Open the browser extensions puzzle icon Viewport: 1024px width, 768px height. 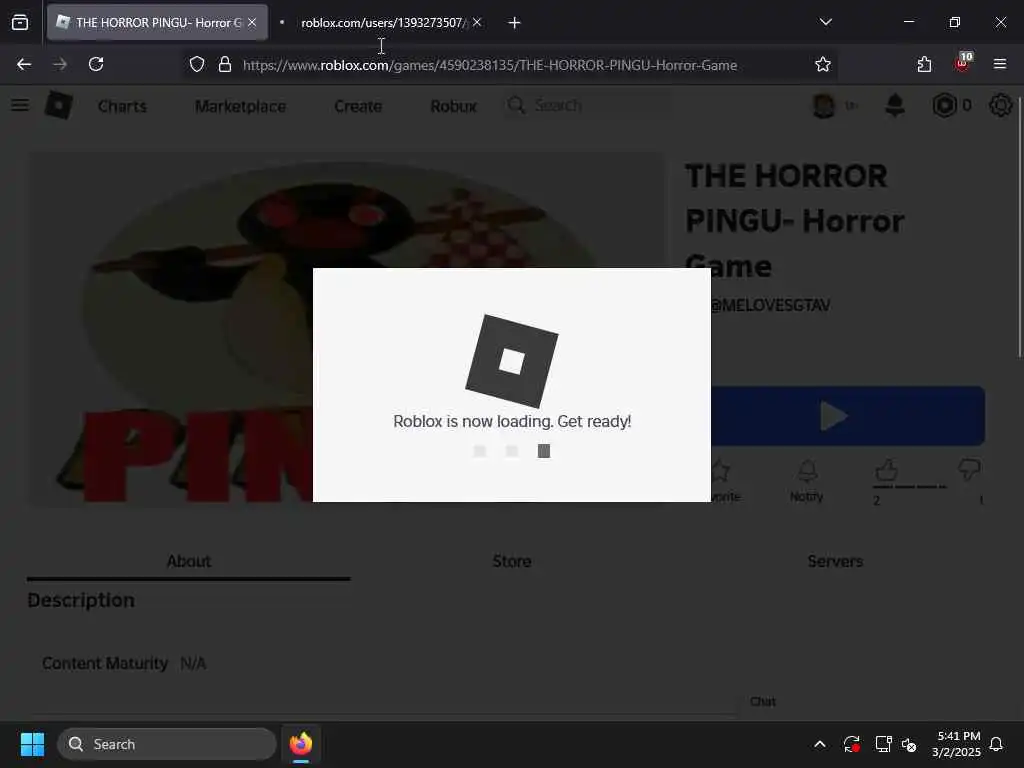point(924,64)
